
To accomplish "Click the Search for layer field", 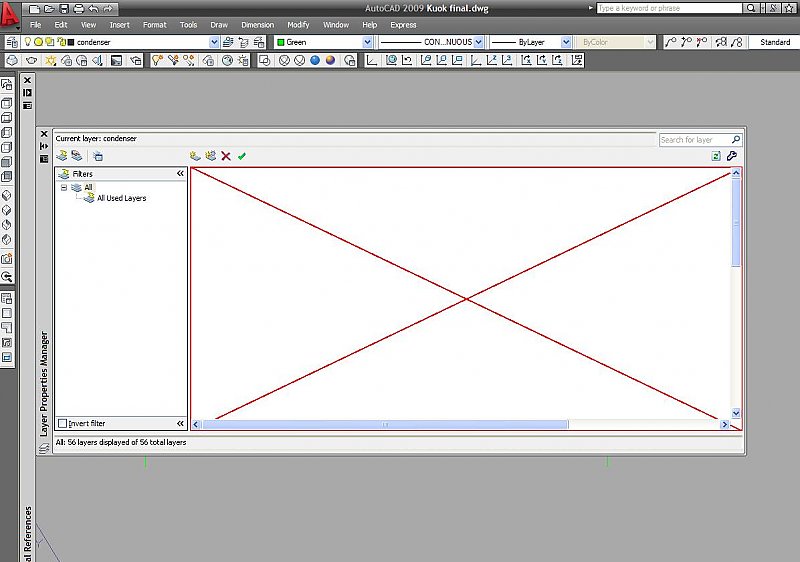I will [695, 140].
